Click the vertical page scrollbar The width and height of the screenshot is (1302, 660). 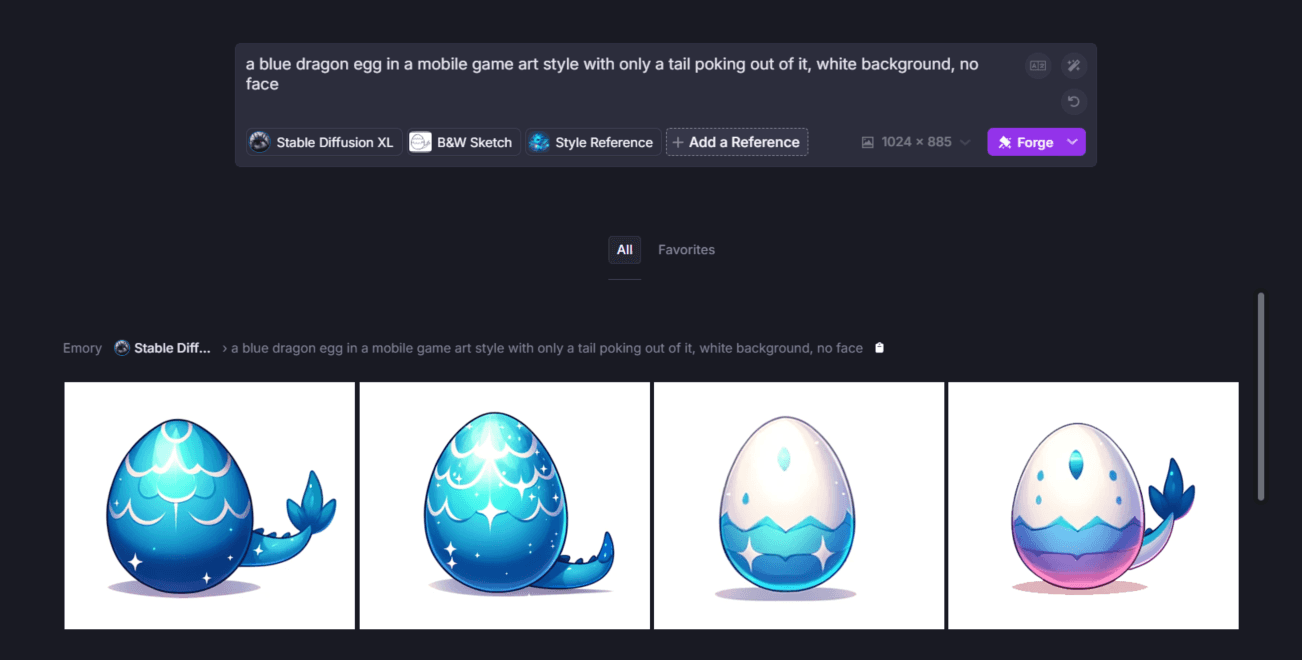pos(1261,396)
